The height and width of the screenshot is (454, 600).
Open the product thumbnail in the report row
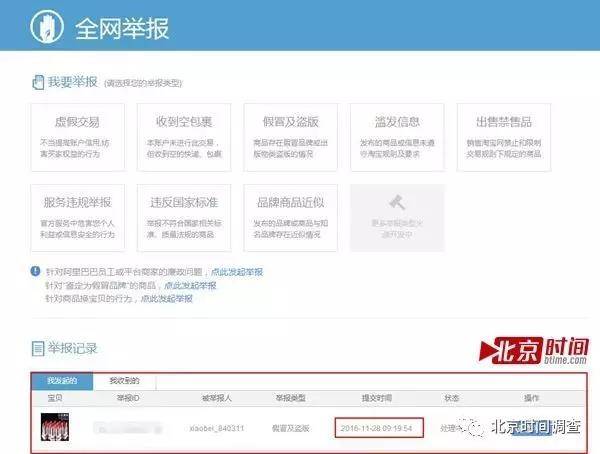pos(55,427)
